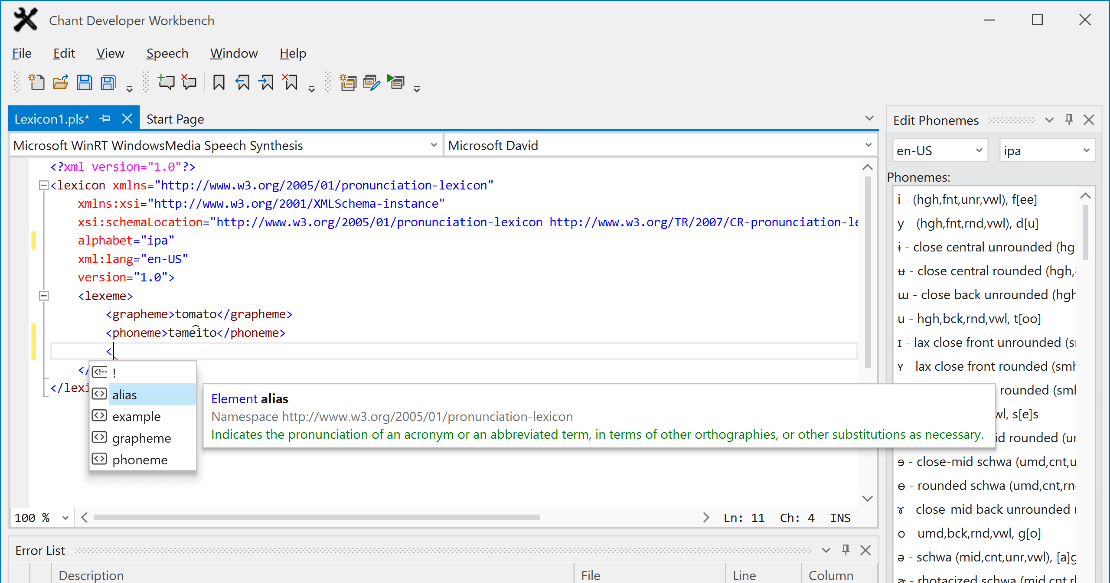The width and height of the screenshot is (1110, 583).
Task: Click the Column column header in Error List
Action: click(x=839, y=575)
